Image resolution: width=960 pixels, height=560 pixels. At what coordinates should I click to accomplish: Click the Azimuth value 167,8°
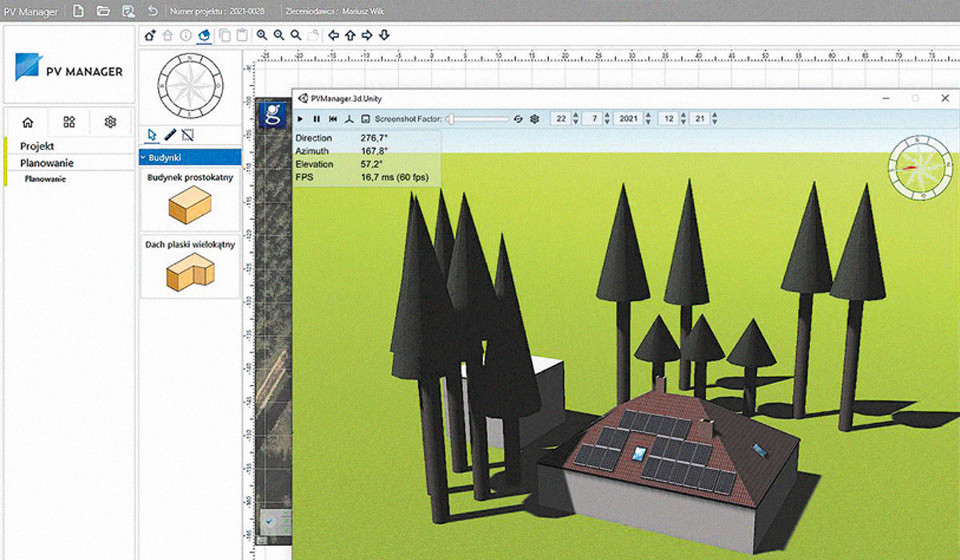[374, 151]
